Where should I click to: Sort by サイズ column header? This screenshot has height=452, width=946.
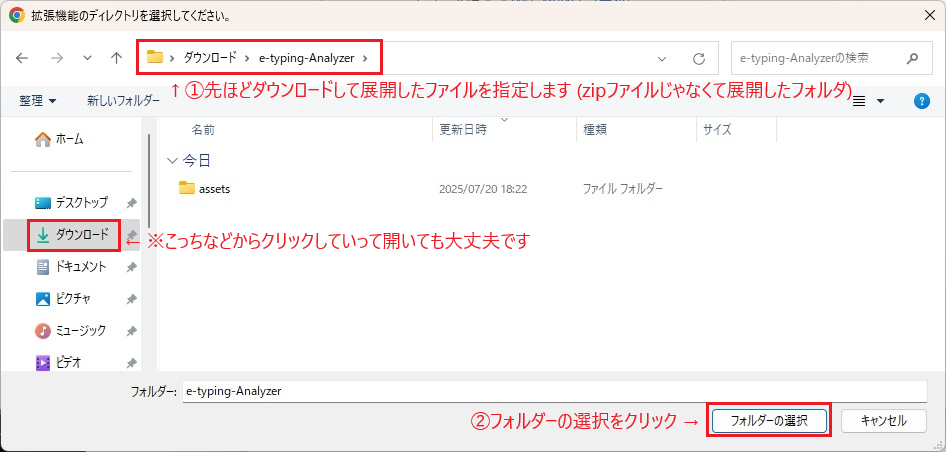click(x=717, y=129)
